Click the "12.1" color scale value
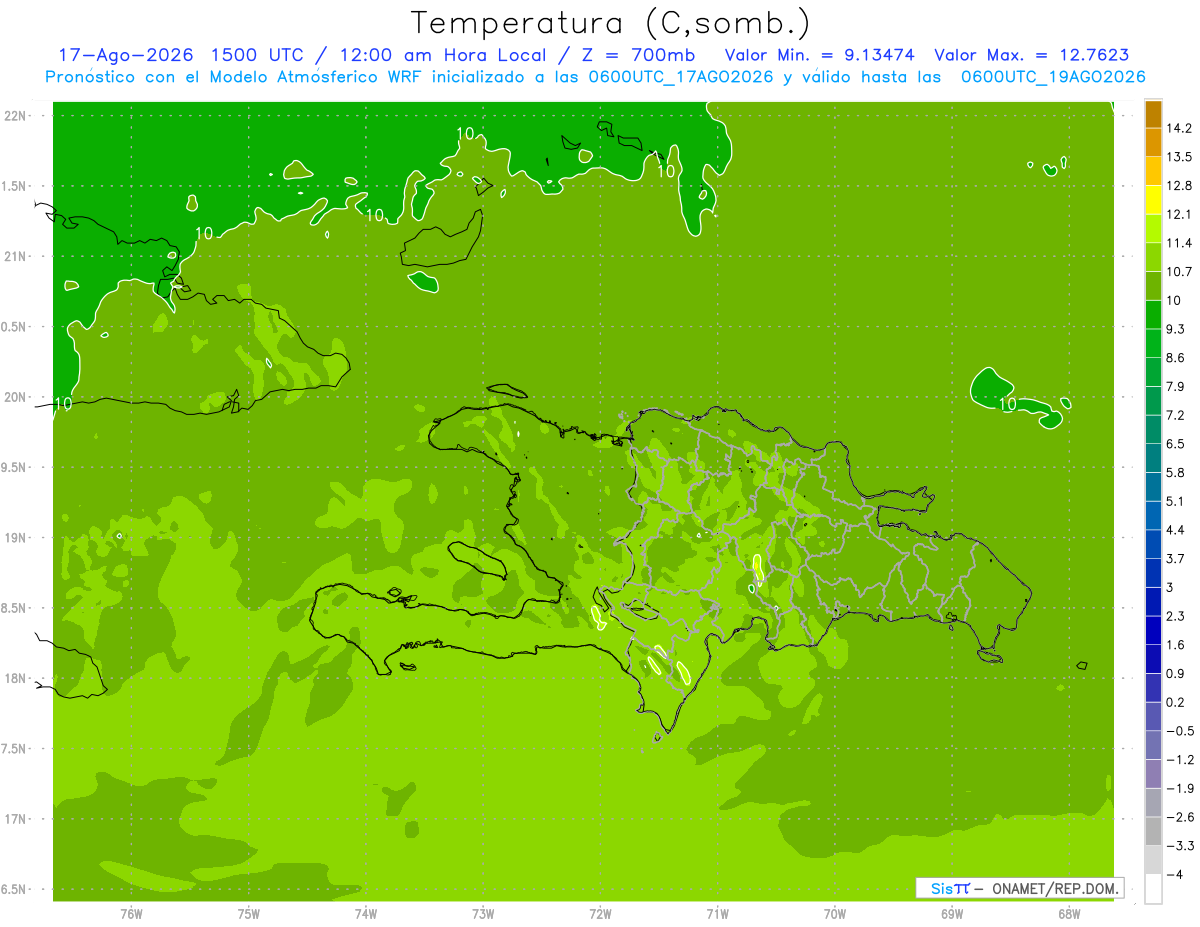Screen dimensions: 1200x927 pyautogui.click(x=1179, y=214)
